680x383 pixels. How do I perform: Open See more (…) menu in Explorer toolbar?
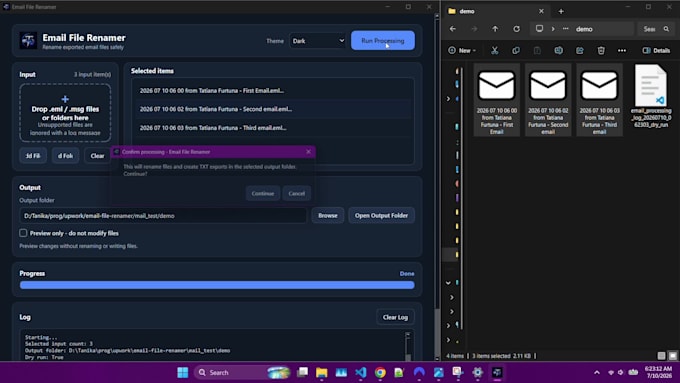click(622, 50)
